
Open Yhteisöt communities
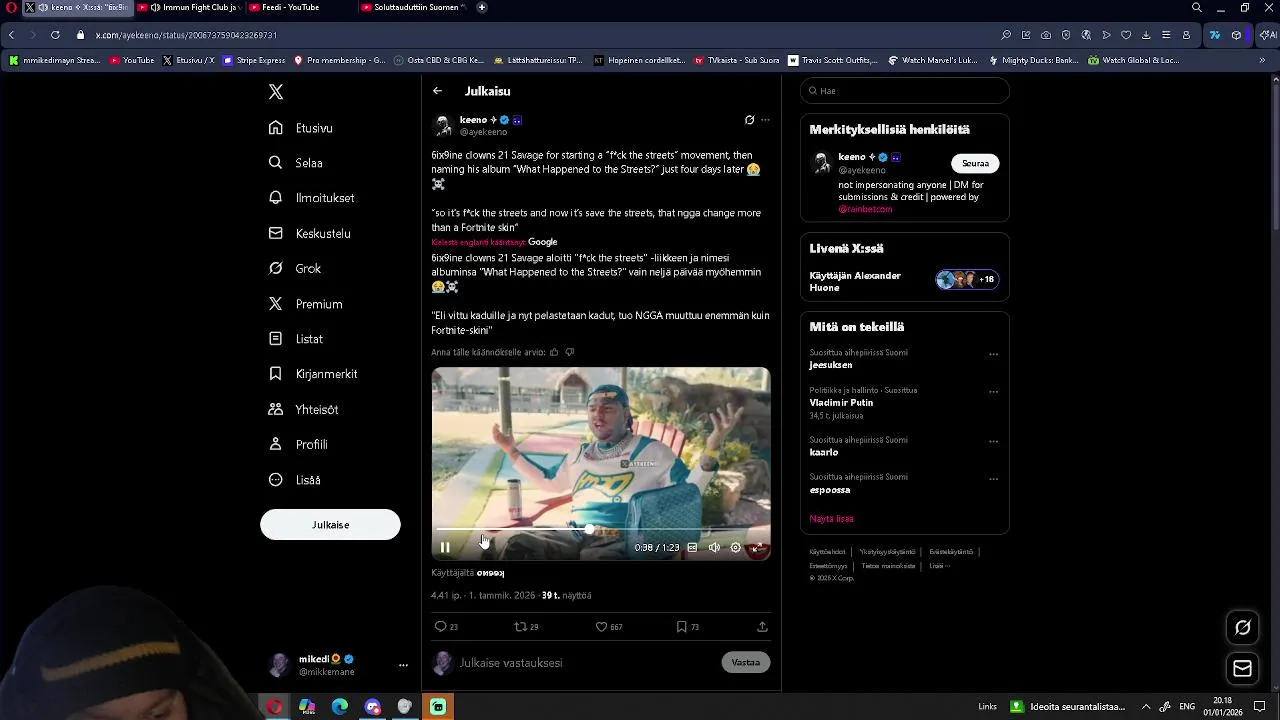coord(304,409)
